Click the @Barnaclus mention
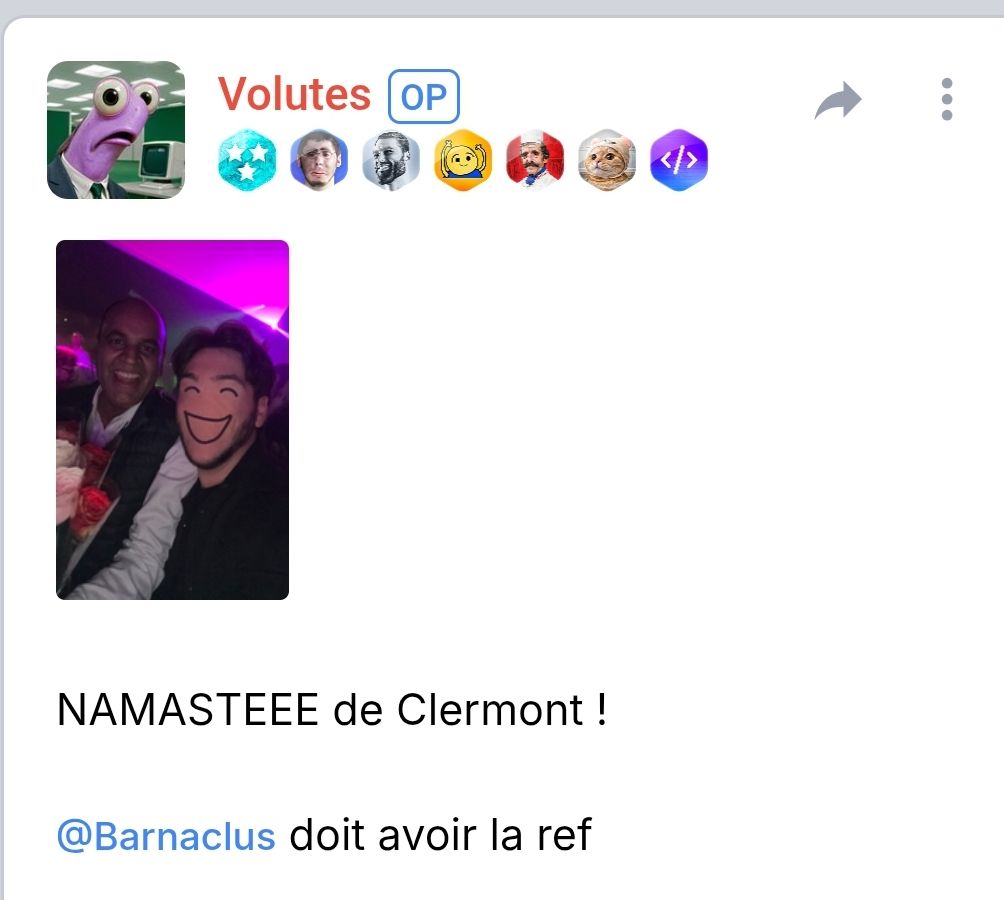Image resolution: width=1004 pixels, height=900 pixels. (x=166, y=836)
